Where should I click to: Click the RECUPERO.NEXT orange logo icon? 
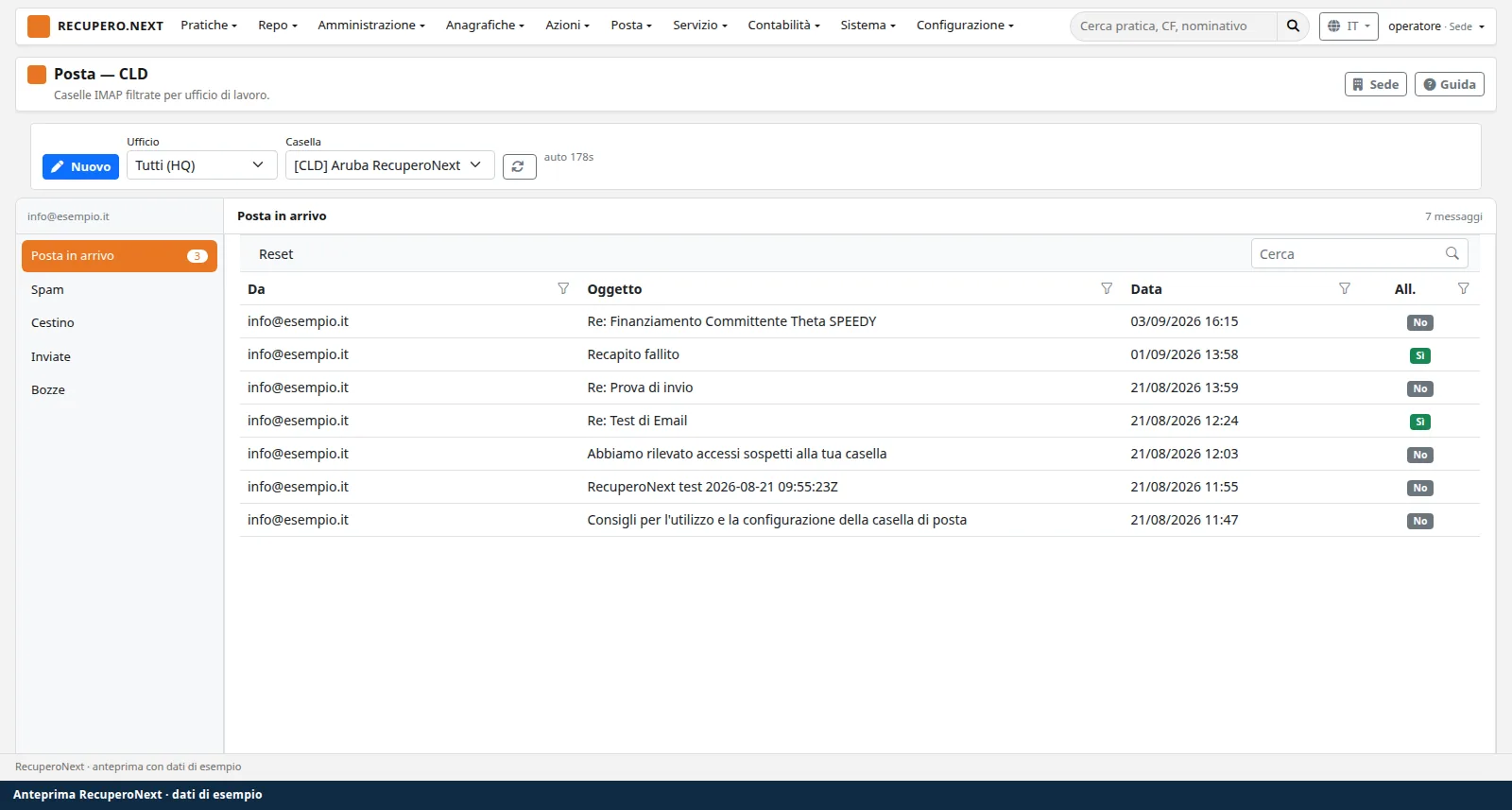pyautogui.click(x=39, y=26)
